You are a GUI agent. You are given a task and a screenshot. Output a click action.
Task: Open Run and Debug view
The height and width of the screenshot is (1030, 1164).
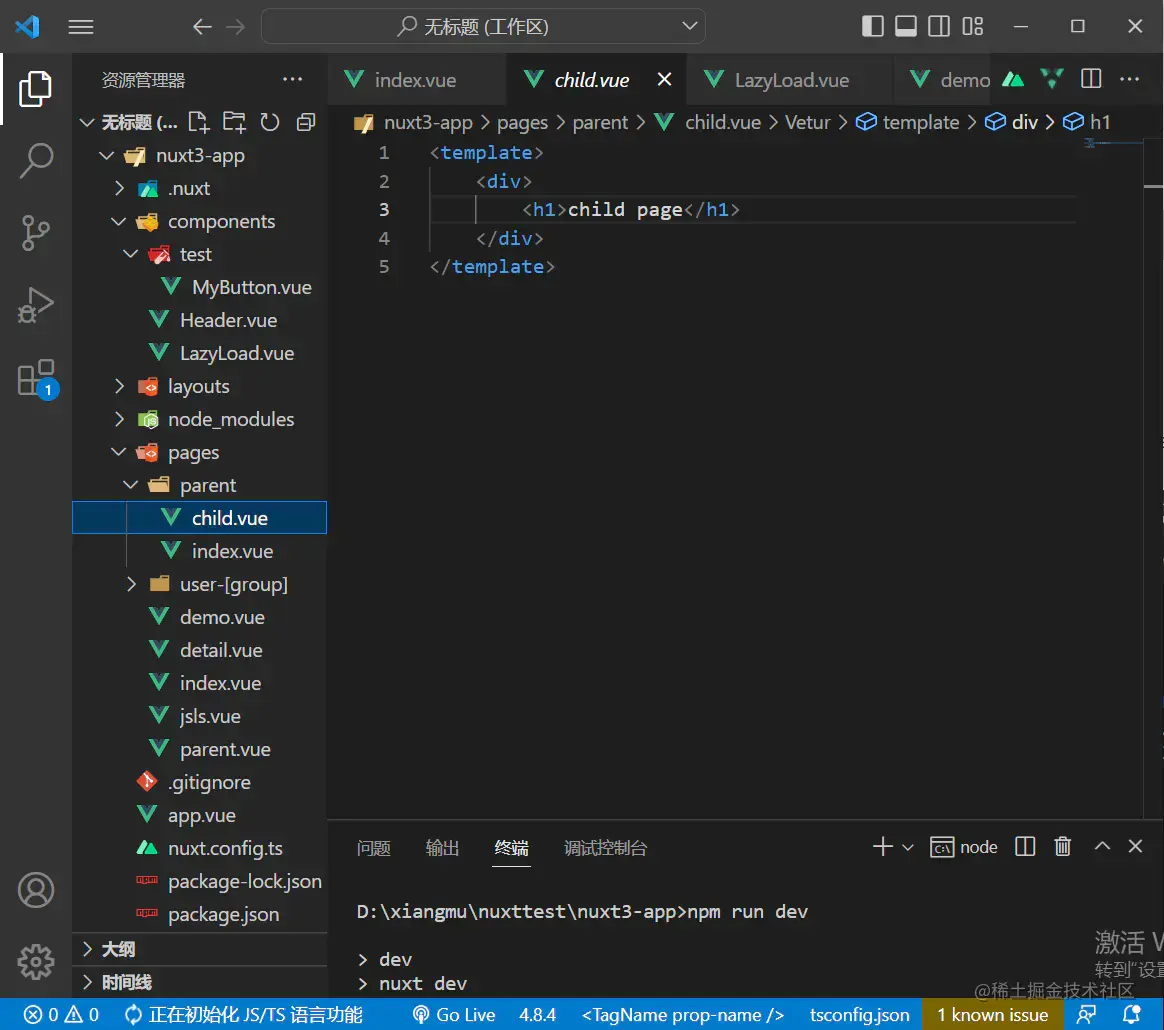tap(35, 304)
